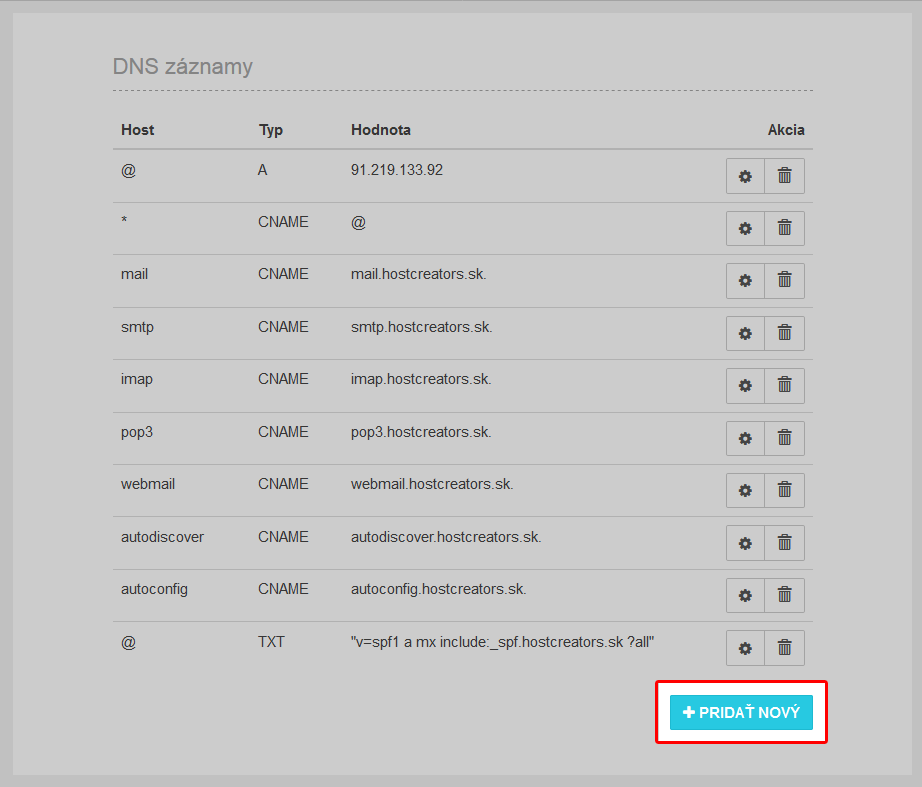Edit the autoconfig CNAME record
This screenshot has width=922, height=787.
pyautogui.click(x=745, y=595)
